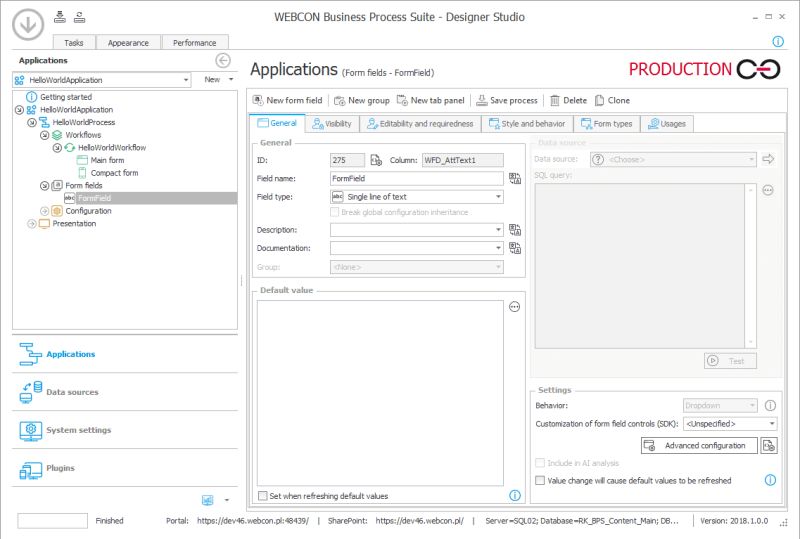Click the Field name input box

417,178
